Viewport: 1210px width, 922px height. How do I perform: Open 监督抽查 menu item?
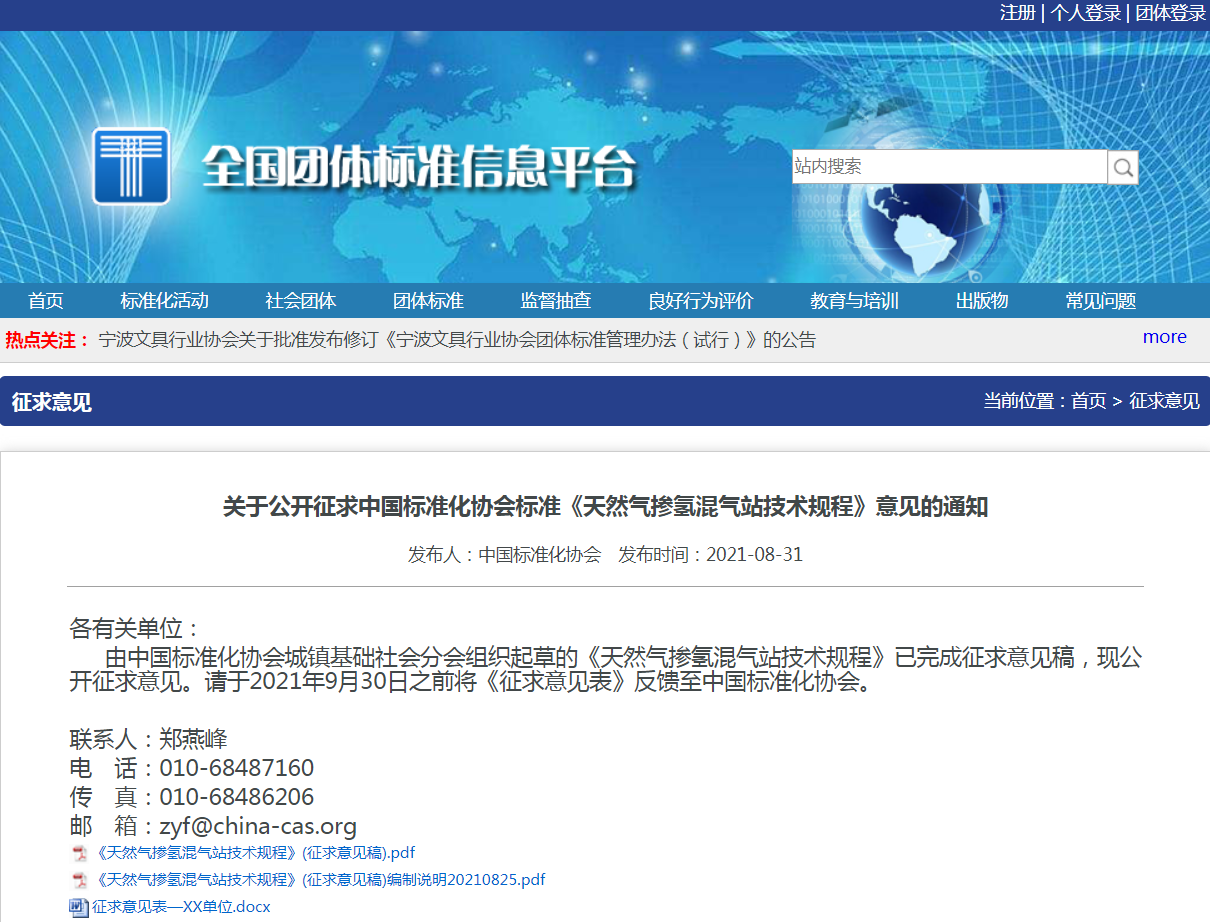(x=556, y=301)
